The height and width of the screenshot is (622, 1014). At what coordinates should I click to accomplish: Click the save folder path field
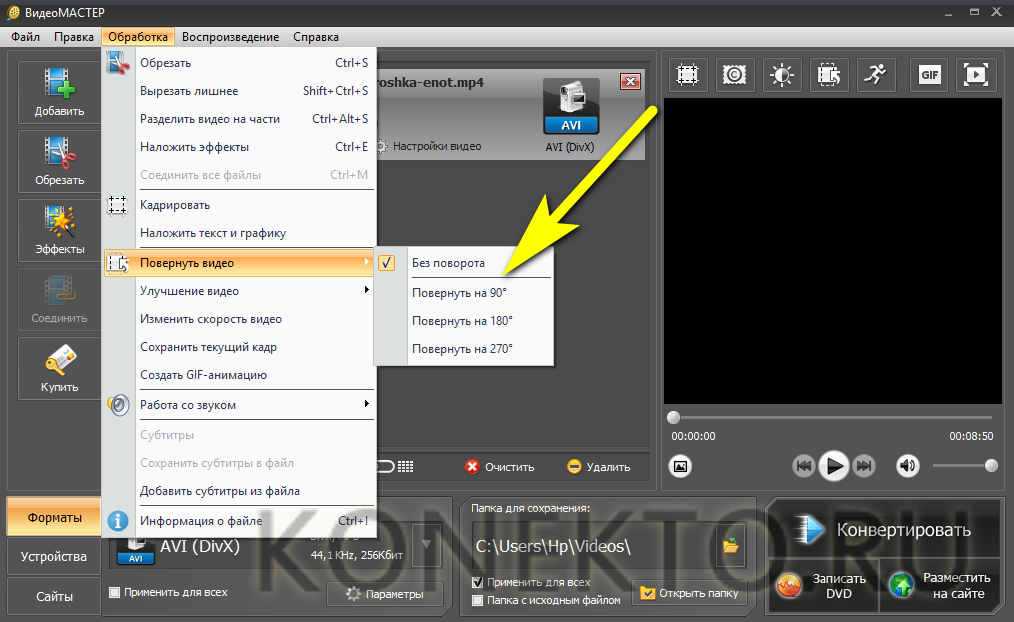[x=594, y=546]
